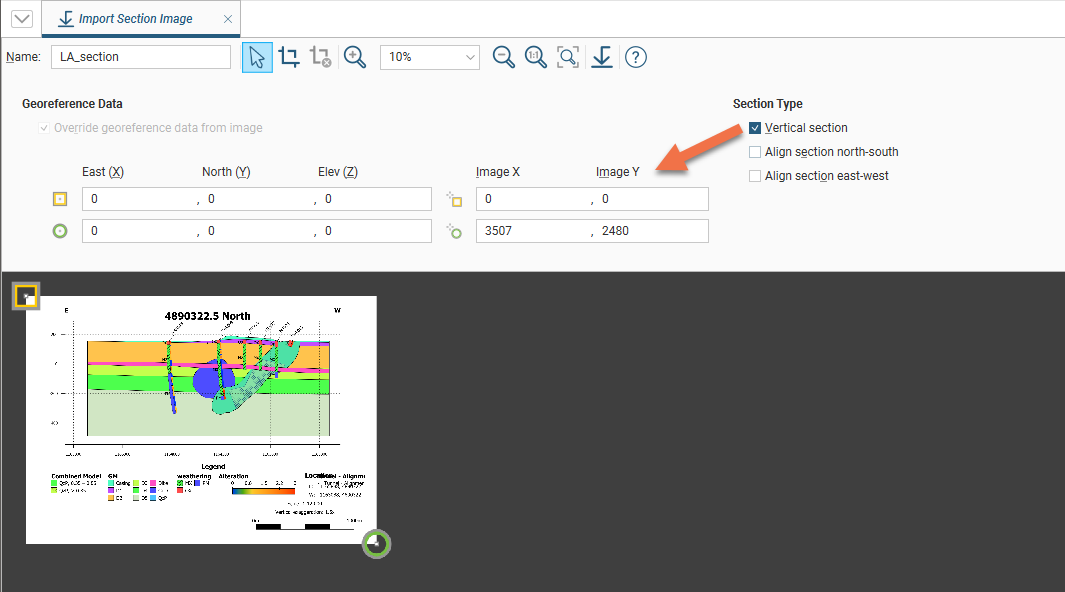1065x592 pixels.
Task: Click the section image preview thumbnail
Action: [201, 419]
